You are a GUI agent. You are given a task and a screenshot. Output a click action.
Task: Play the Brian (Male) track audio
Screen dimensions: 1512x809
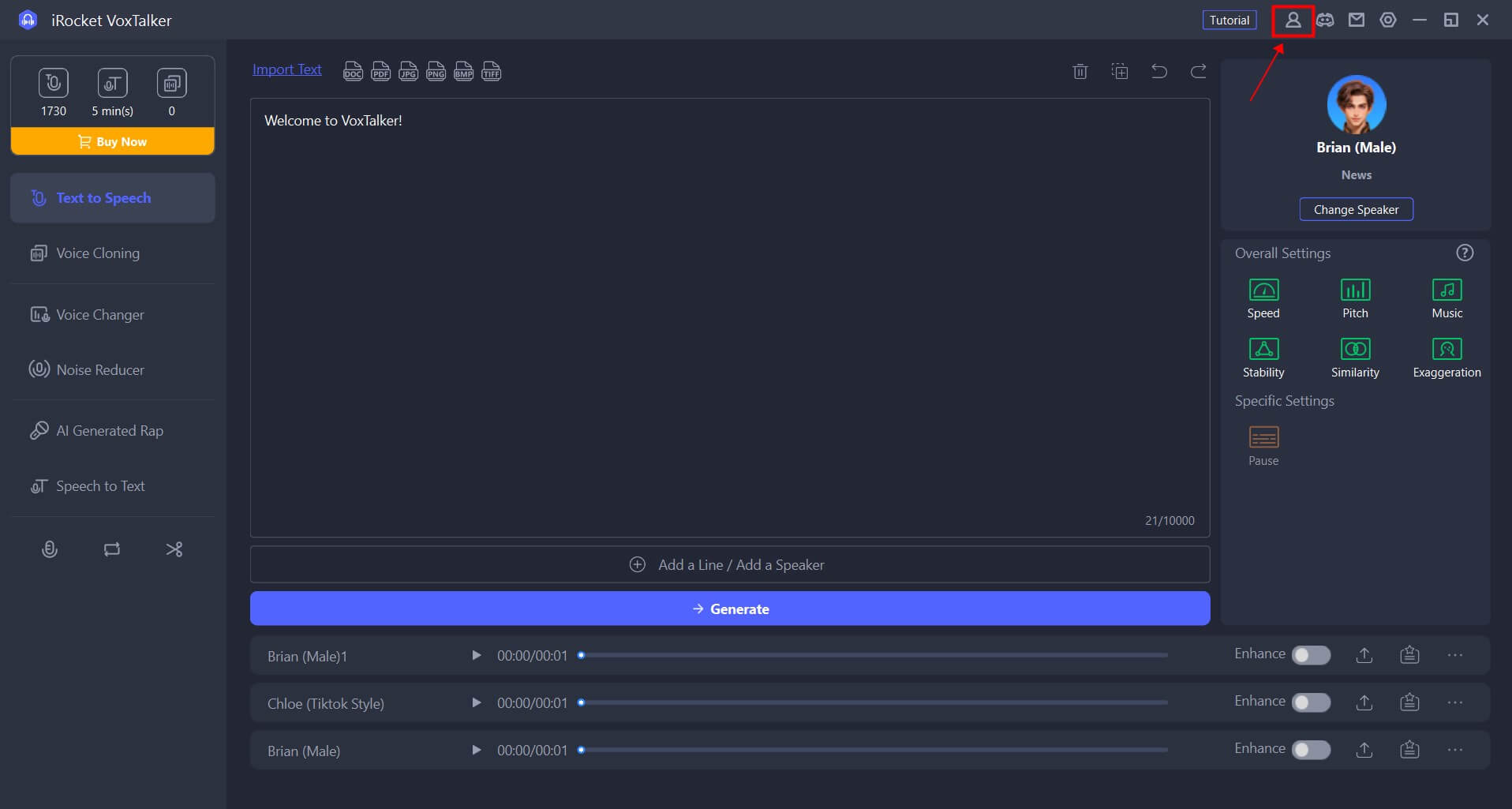click(476, 750)
